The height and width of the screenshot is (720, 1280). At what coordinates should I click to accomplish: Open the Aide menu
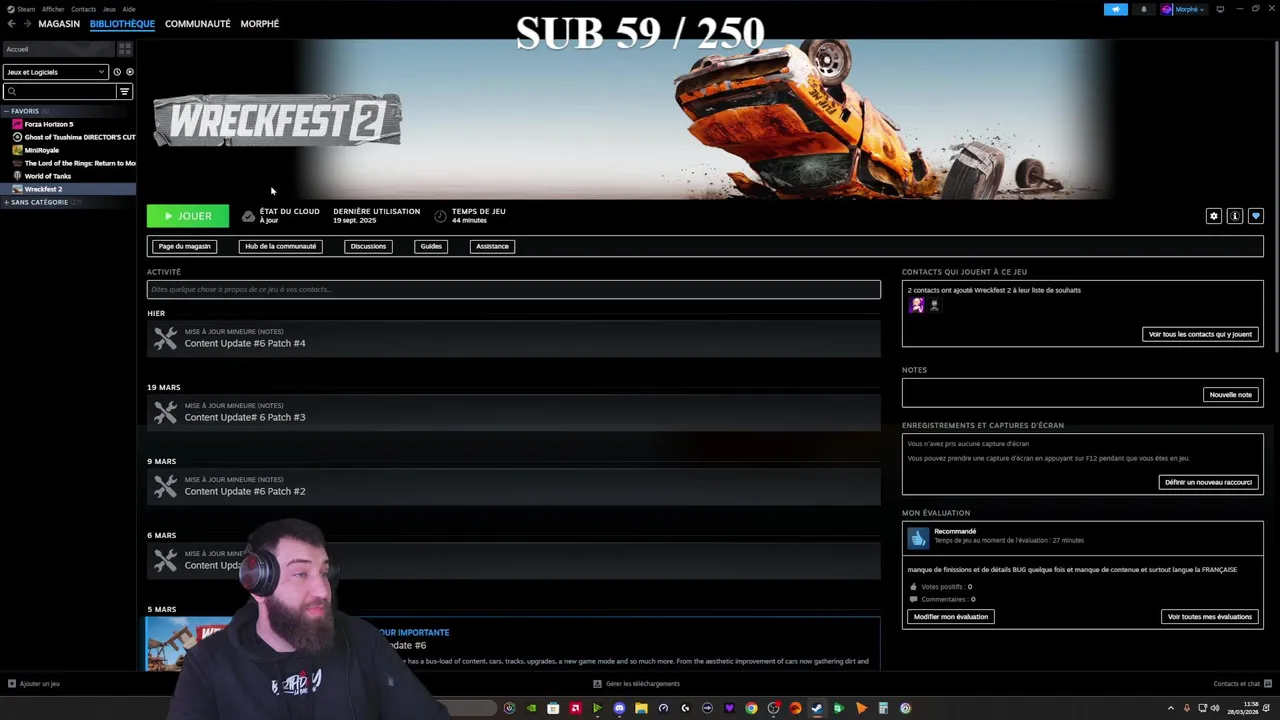coord(129,9)
